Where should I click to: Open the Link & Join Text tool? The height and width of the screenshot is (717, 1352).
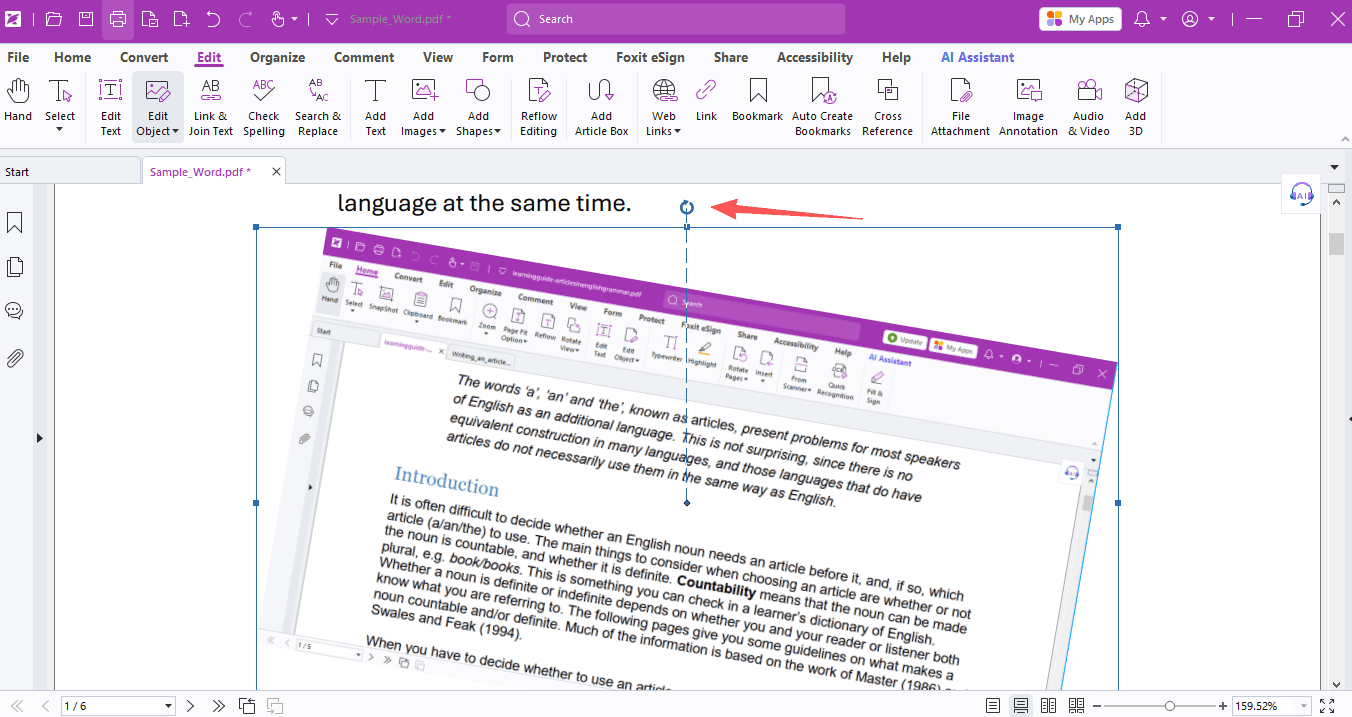coord(211,106)
